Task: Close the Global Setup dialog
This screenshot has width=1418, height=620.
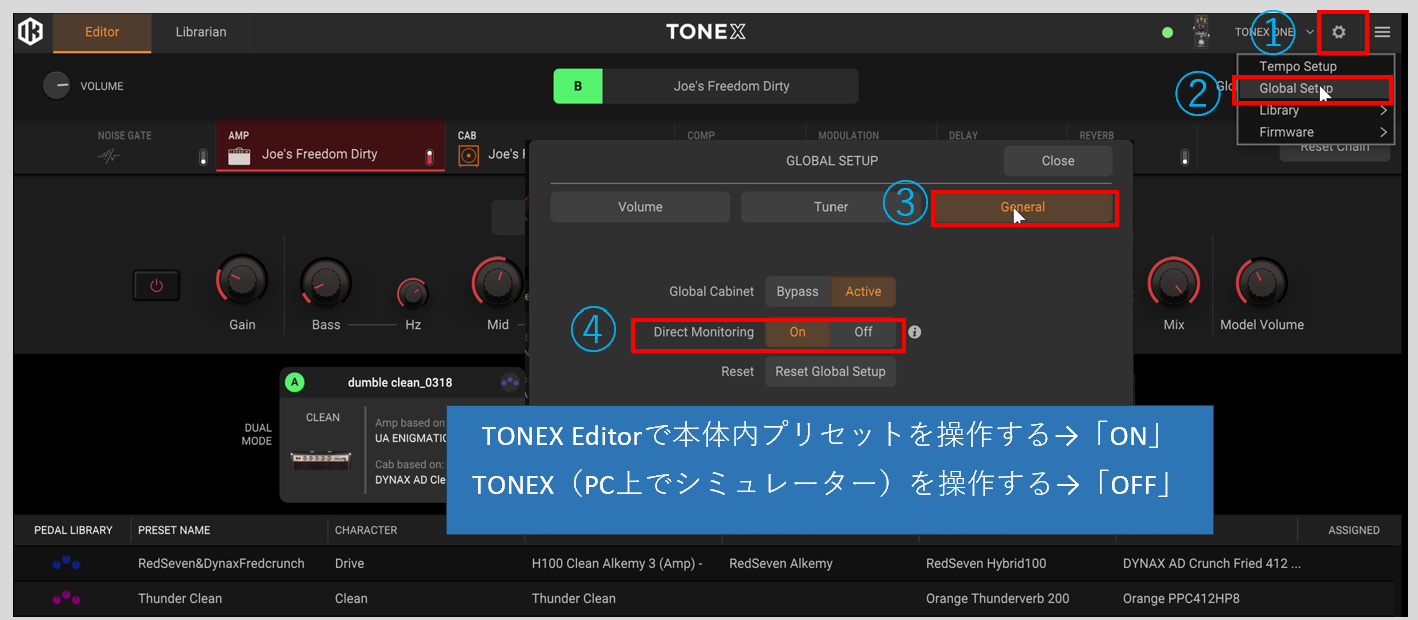Action: [1058, 160]
